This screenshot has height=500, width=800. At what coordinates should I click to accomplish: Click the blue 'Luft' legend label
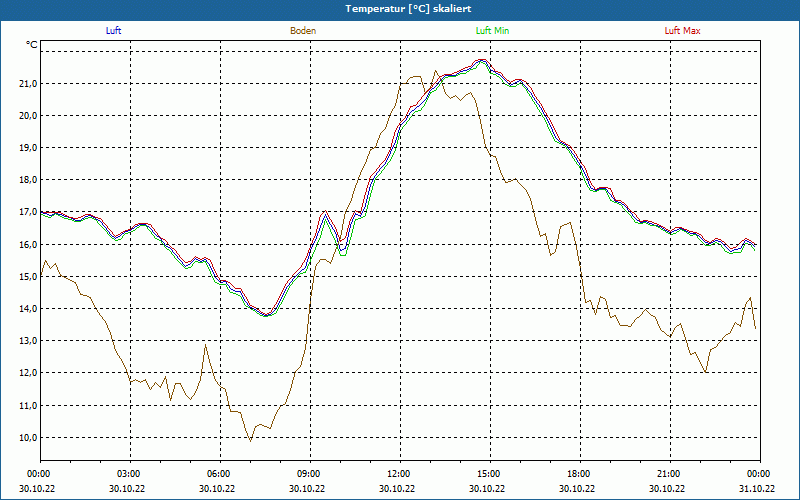[113, 31]
